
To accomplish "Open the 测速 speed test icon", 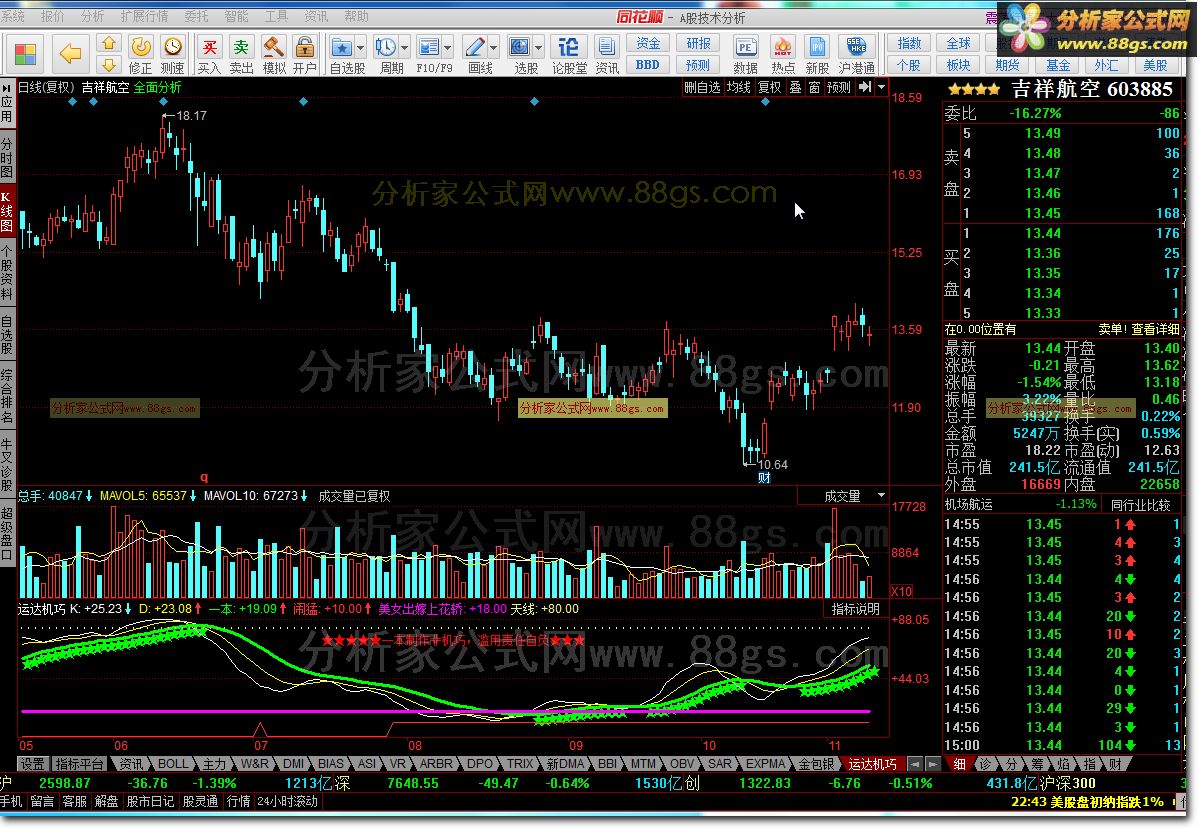I will point(172,55).
